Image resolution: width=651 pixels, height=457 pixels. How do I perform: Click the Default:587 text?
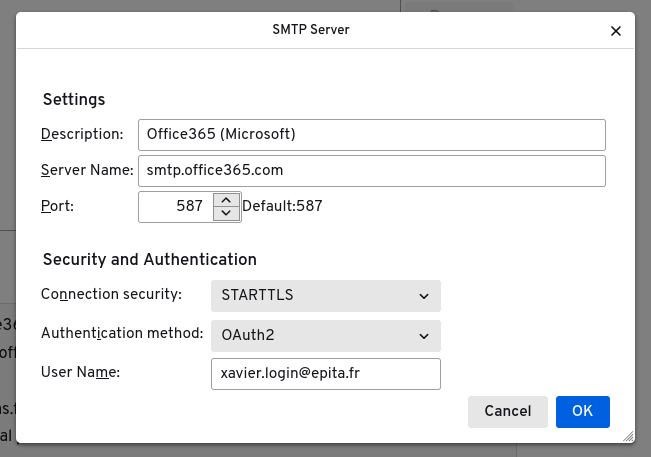click(282, 206)
